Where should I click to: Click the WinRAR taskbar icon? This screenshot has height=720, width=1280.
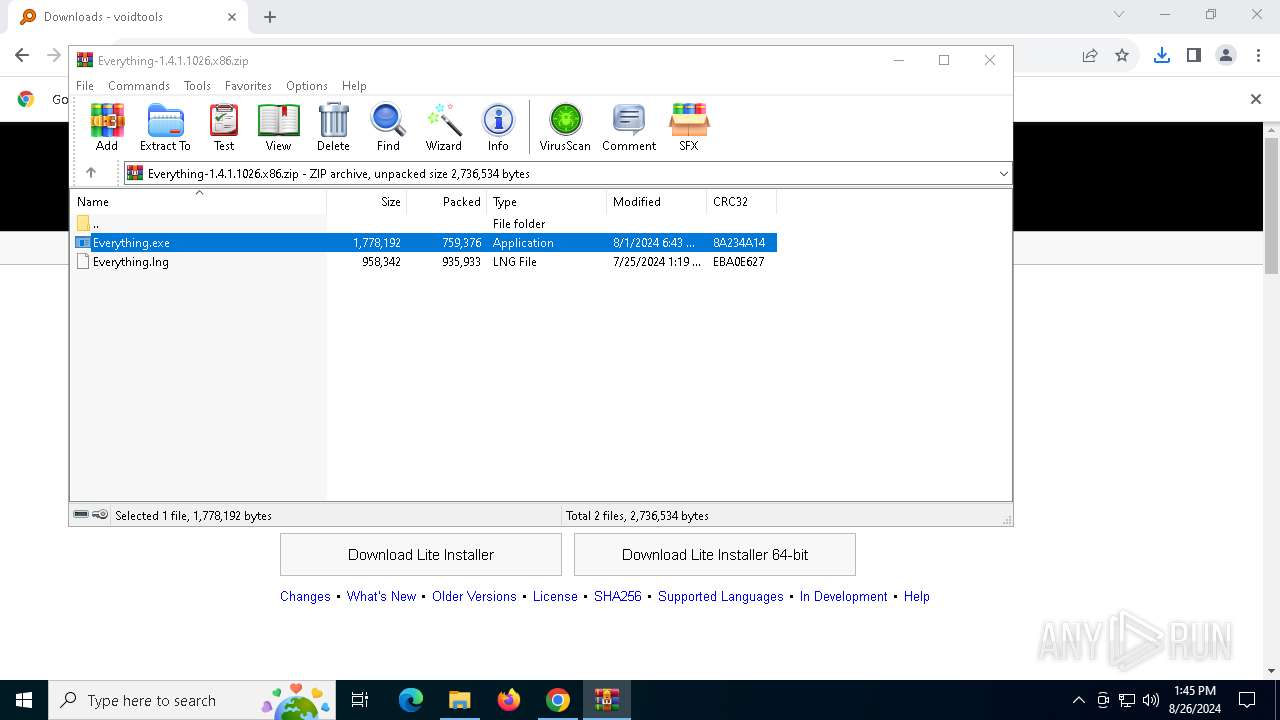607,700
